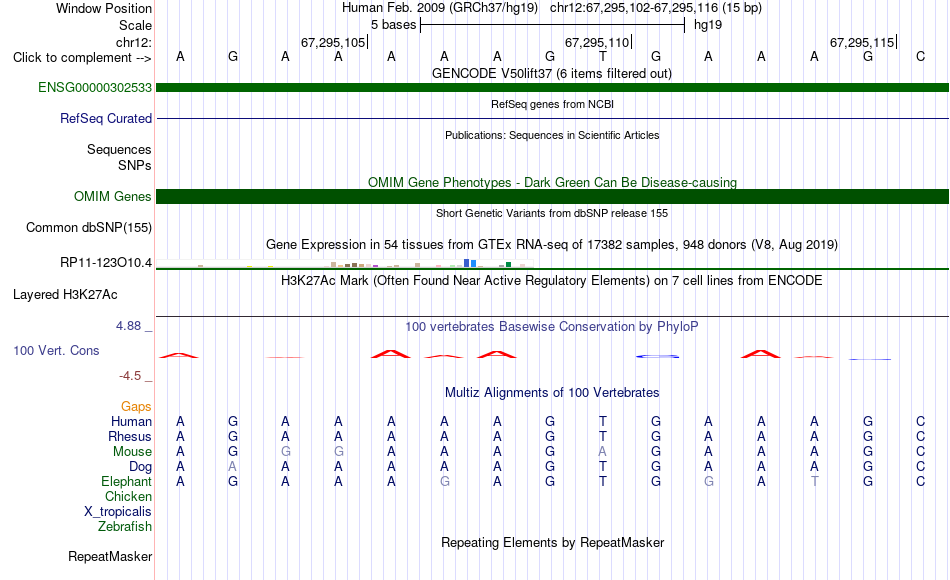The width and height of the screenshot is (950, 580).
Task: Click the '5 bases' scale bar
Action: coord(552,25)
